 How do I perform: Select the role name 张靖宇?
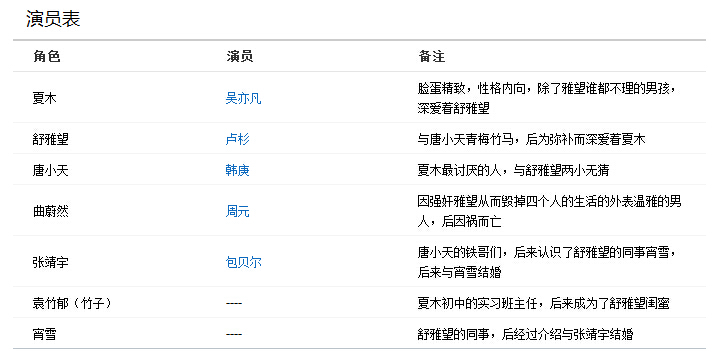coord(50,262)
